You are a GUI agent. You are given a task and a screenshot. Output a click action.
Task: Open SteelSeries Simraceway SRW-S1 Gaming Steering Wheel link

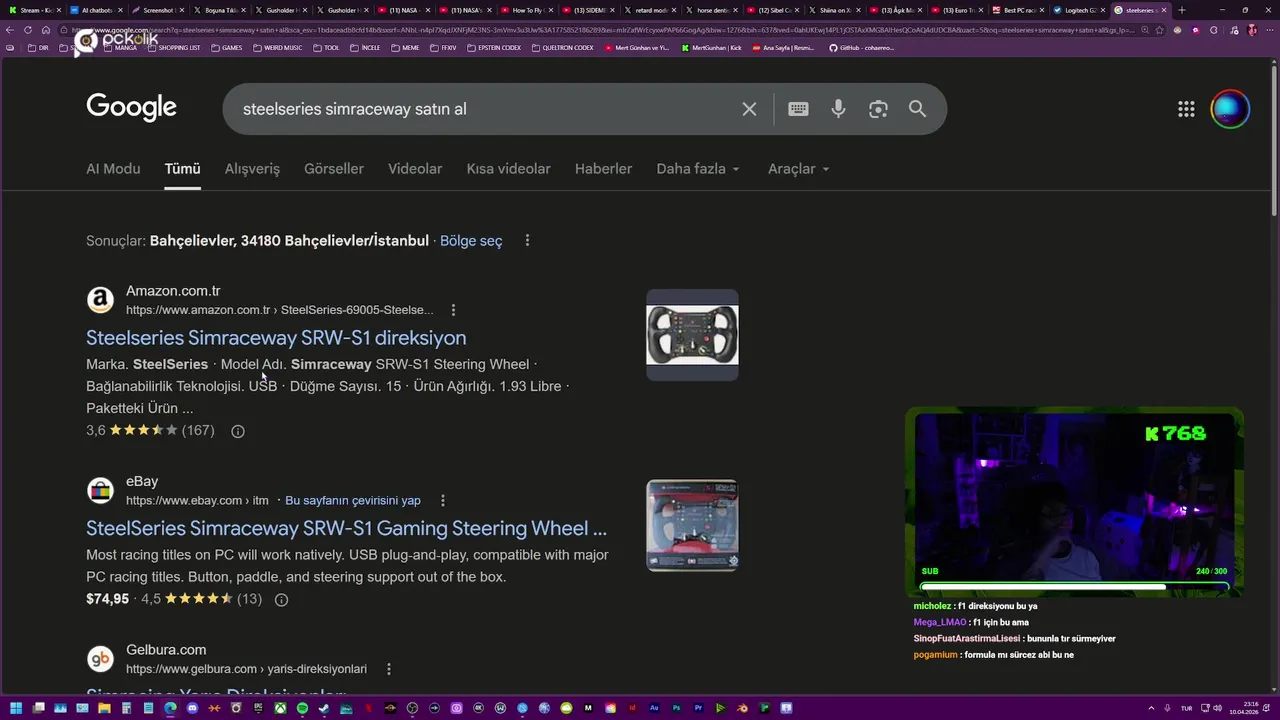tap(346, 528)
